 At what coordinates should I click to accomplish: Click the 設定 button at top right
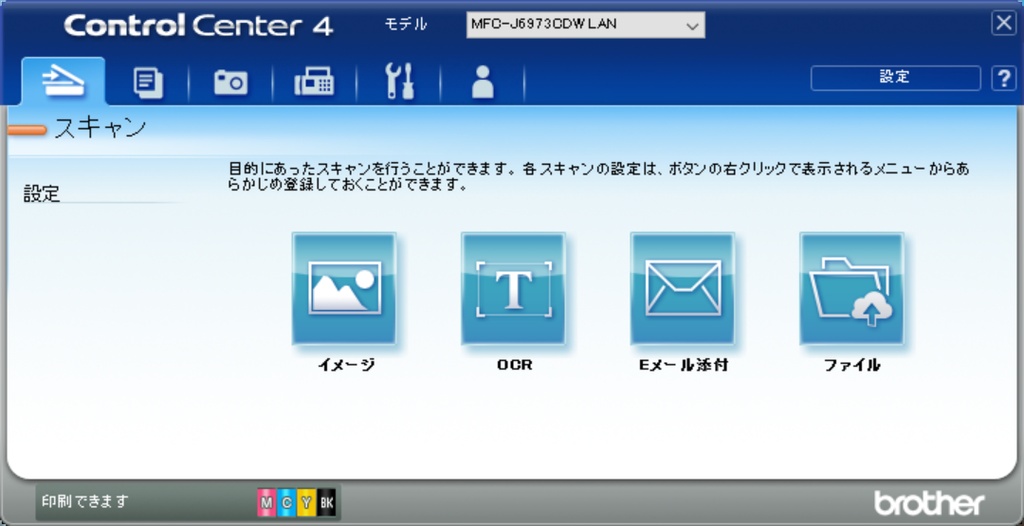click(895, 78)
